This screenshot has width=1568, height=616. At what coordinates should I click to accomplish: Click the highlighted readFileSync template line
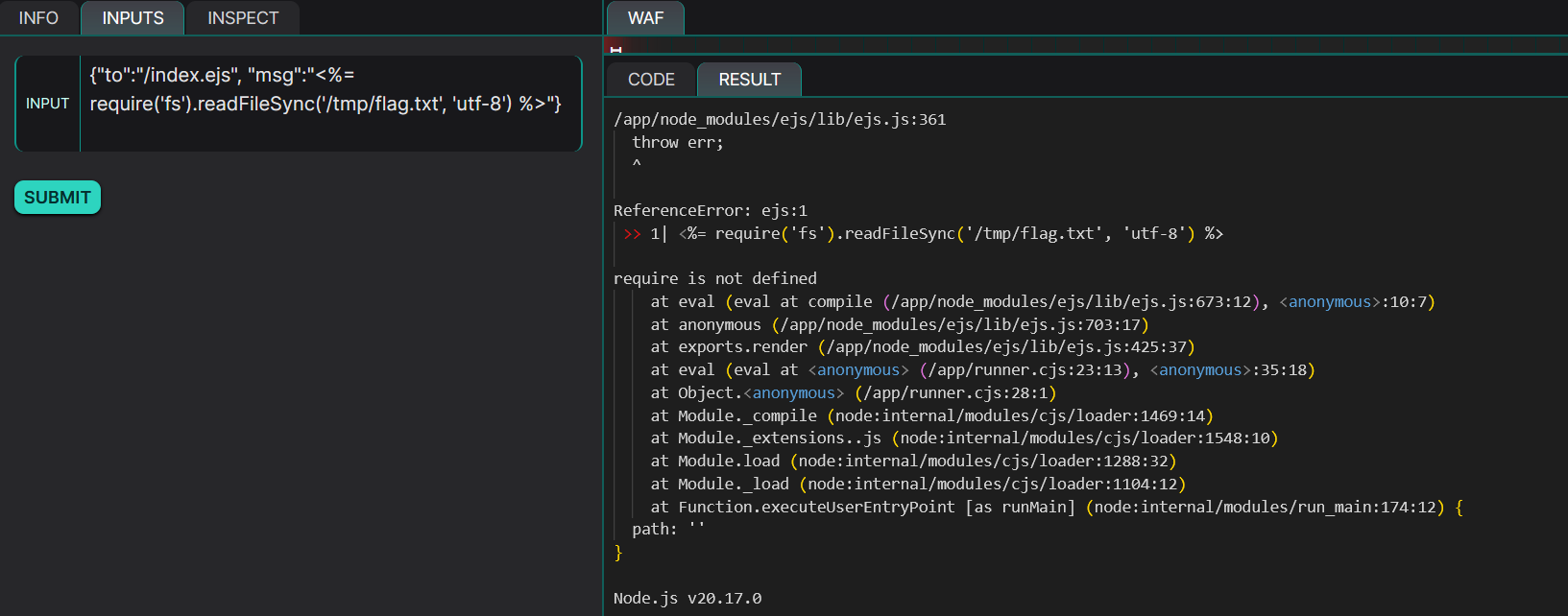(923, 233)
